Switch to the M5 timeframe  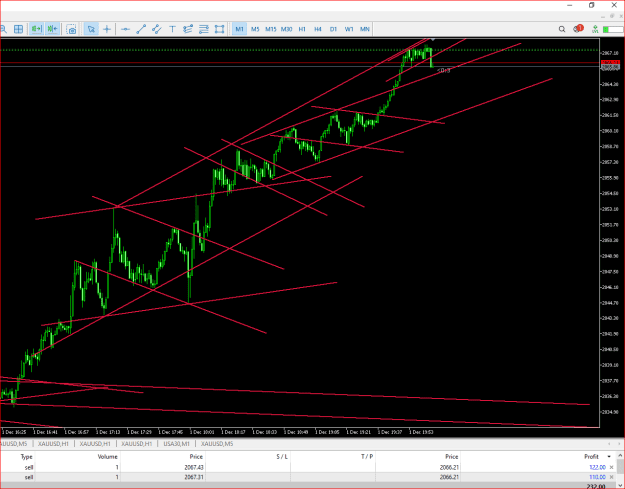pyautogui.click(x=255, y=29)
